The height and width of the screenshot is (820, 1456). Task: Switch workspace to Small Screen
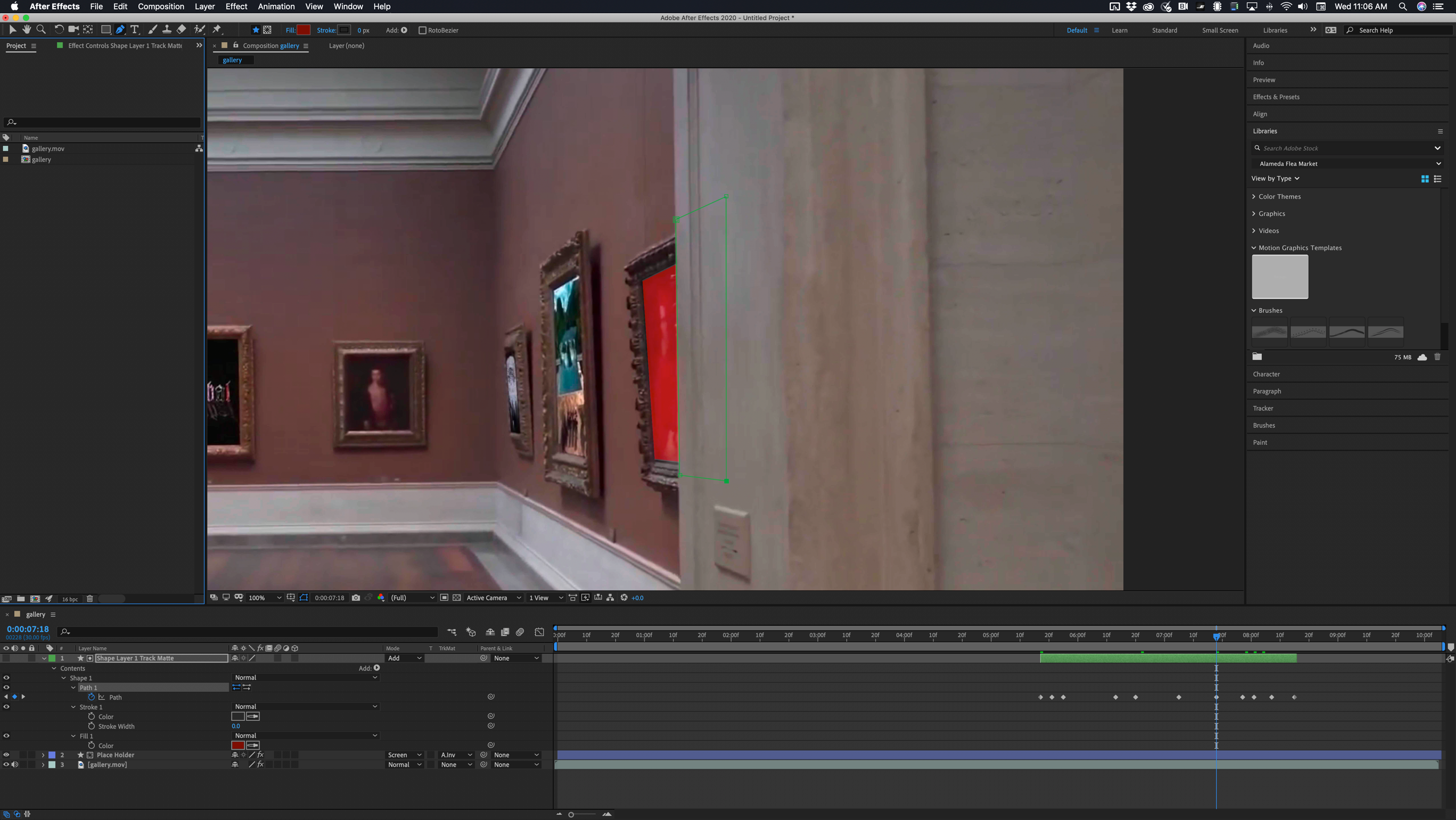(x=1219, y=30)
